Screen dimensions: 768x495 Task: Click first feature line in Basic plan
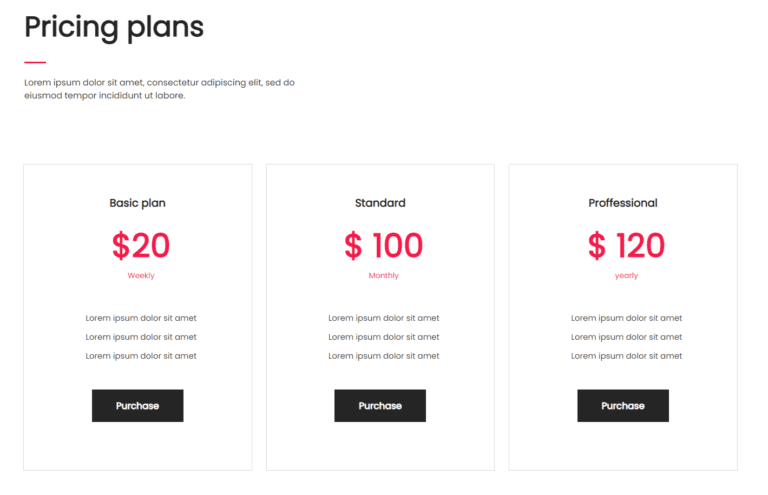[141, 318]
